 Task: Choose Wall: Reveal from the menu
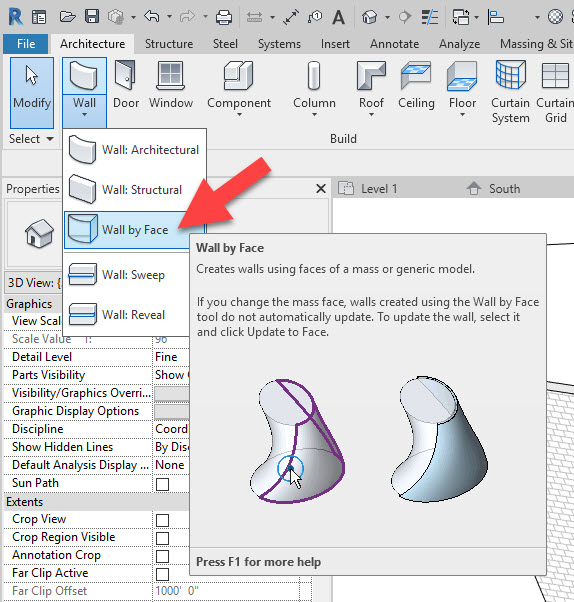pyautogui.click(x=127, y=315)
